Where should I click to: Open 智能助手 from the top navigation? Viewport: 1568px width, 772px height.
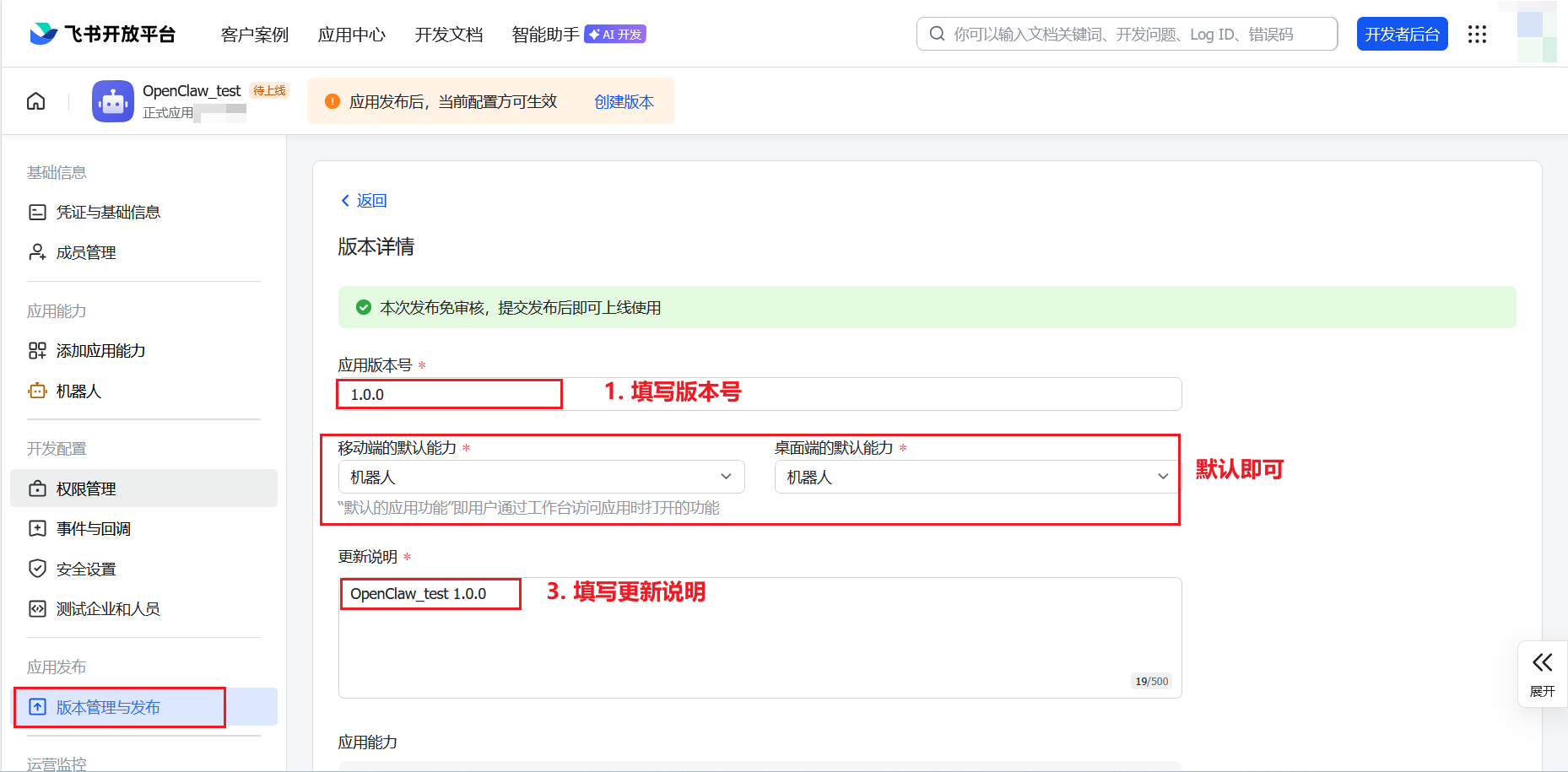544,35
